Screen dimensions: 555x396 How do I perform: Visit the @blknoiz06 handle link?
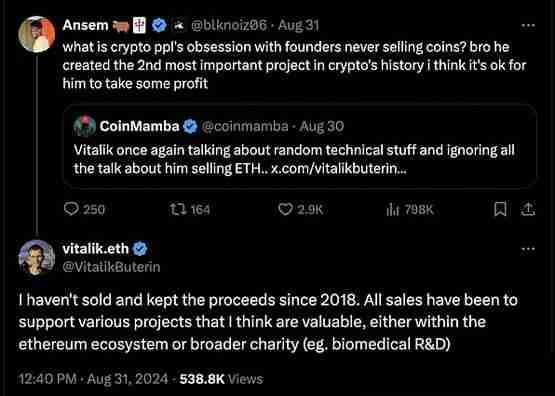click(x=229, y=25)
